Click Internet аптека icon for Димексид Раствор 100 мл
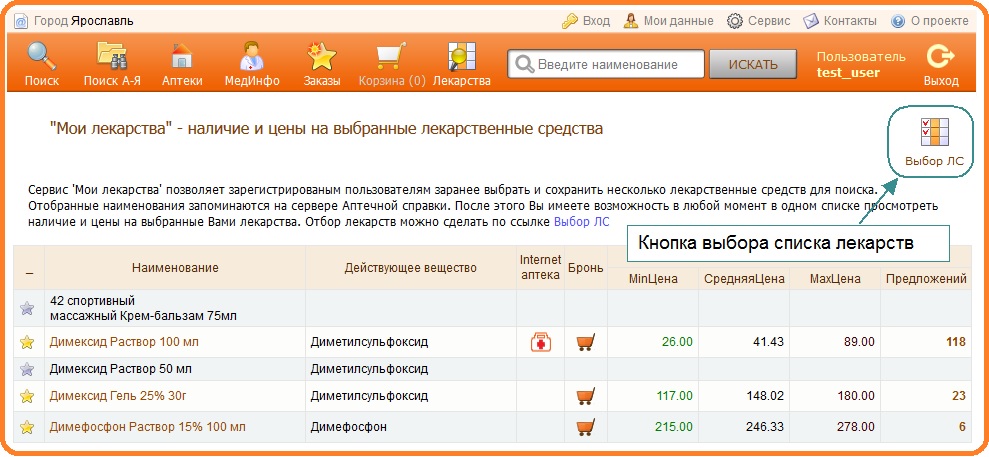 (x=541, y=342)
